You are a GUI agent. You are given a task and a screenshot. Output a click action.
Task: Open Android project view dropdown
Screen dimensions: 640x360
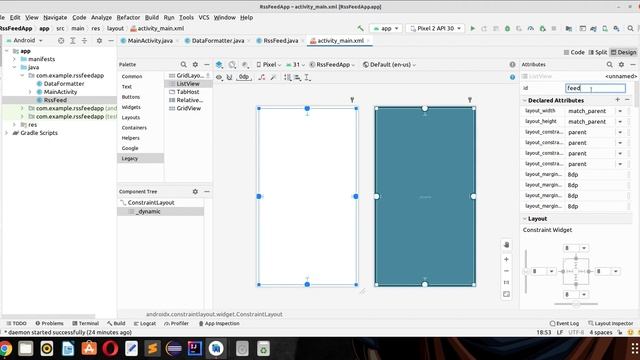[x=25, y=40]
